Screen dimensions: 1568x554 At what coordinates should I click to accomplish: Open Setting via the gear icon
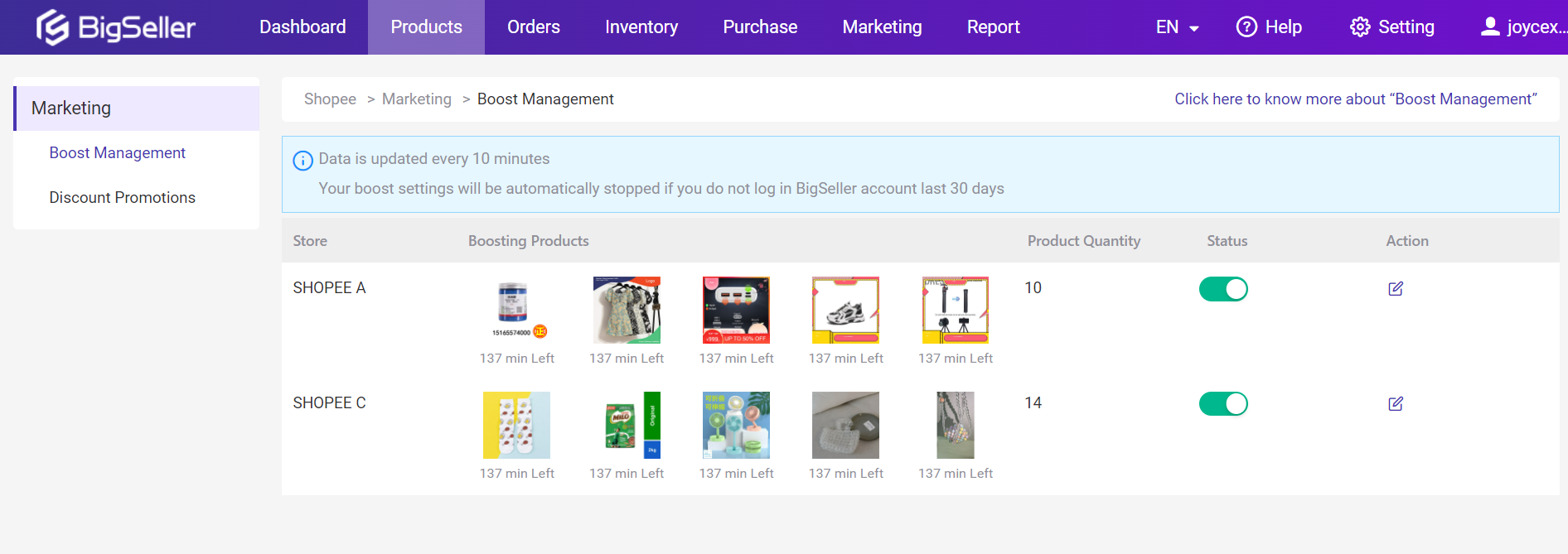(1359, 27)
